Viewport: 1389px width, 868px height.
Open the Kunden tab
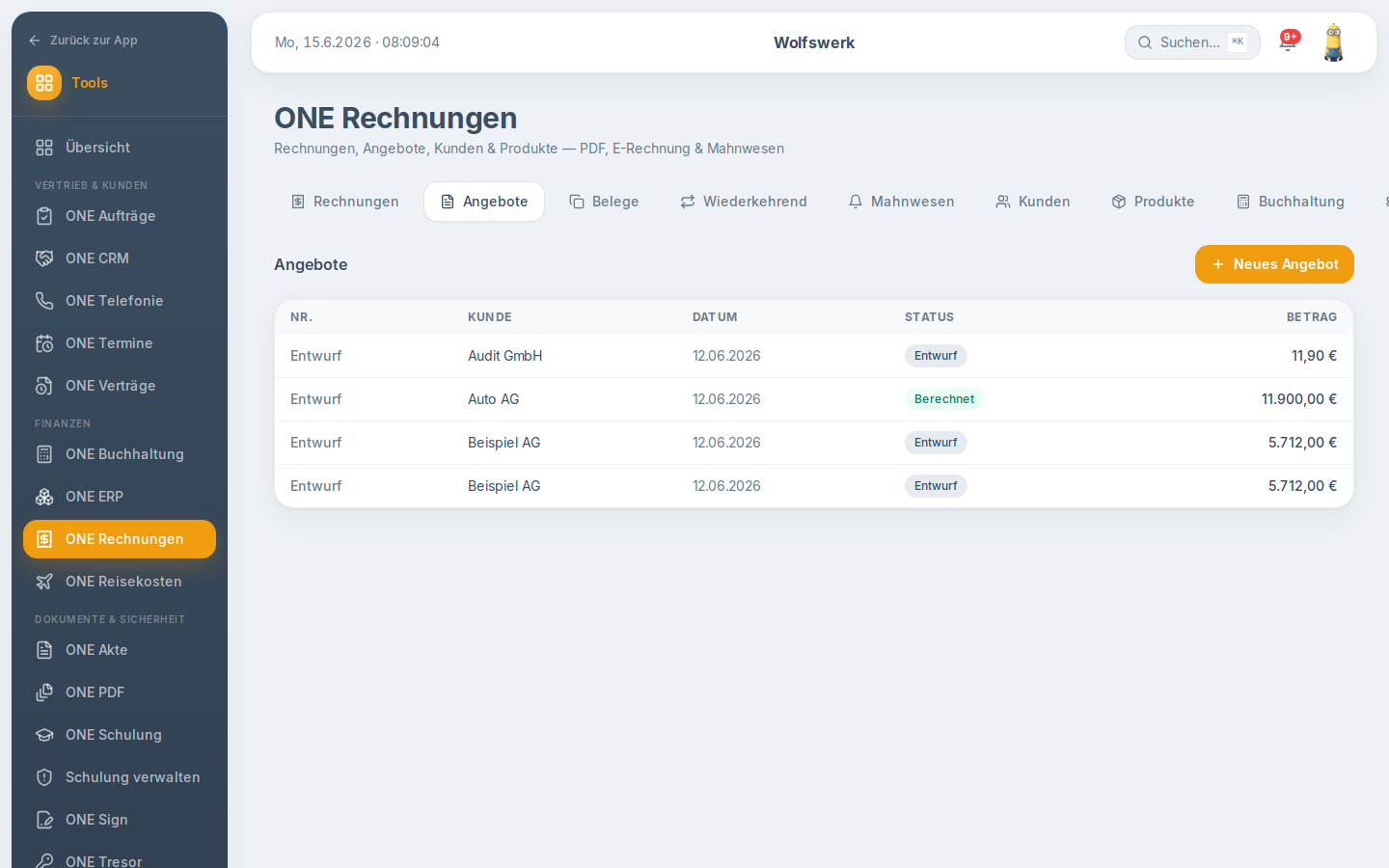[1033, 202]
